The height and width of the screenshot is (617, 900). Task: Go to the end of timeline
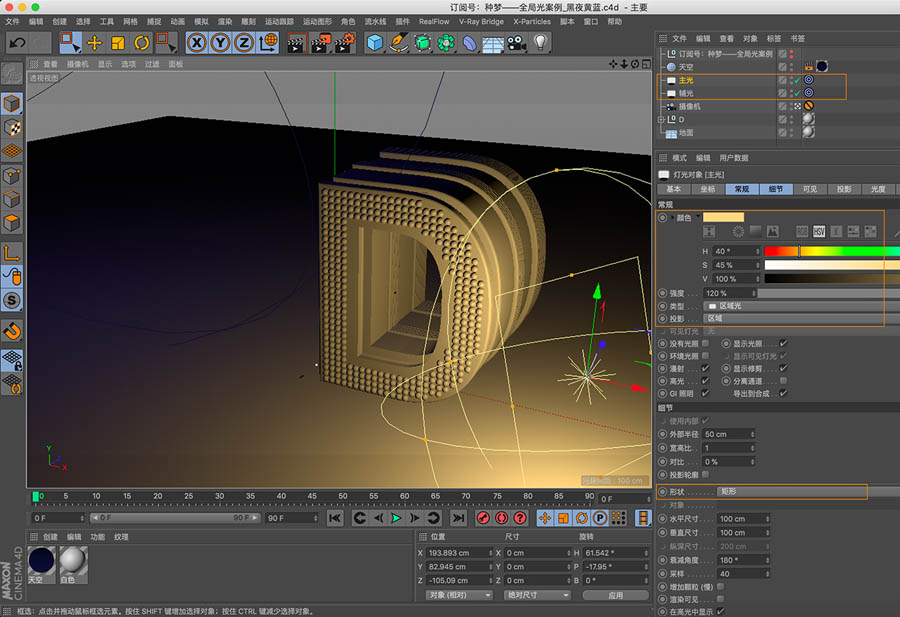click(x=458, y=518)
